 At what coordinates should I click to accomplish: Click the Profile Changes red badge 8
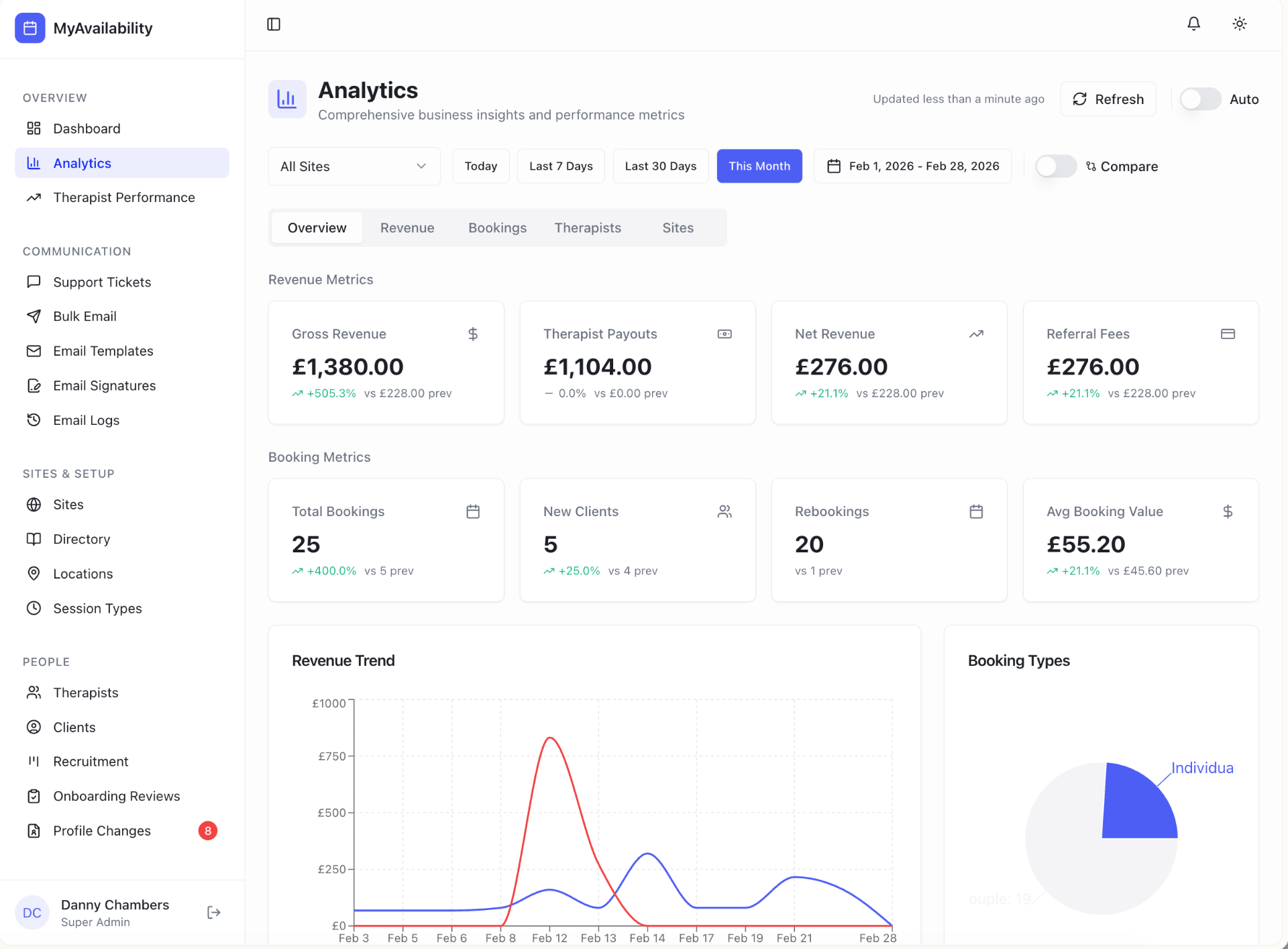tap(208, 831)
